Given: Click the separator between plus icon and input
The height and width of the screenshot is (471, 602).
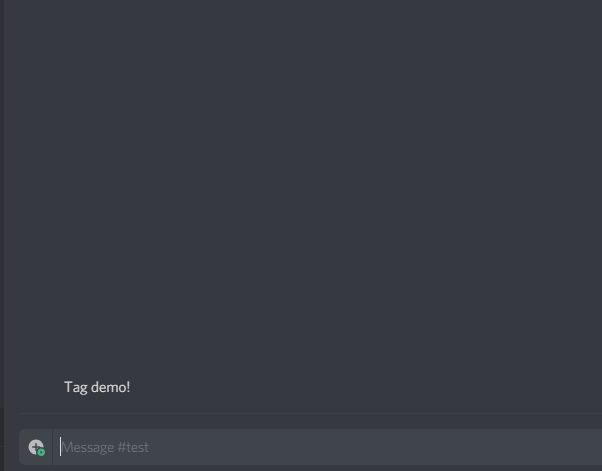Looking at the screenshot, I should (52, 447).
